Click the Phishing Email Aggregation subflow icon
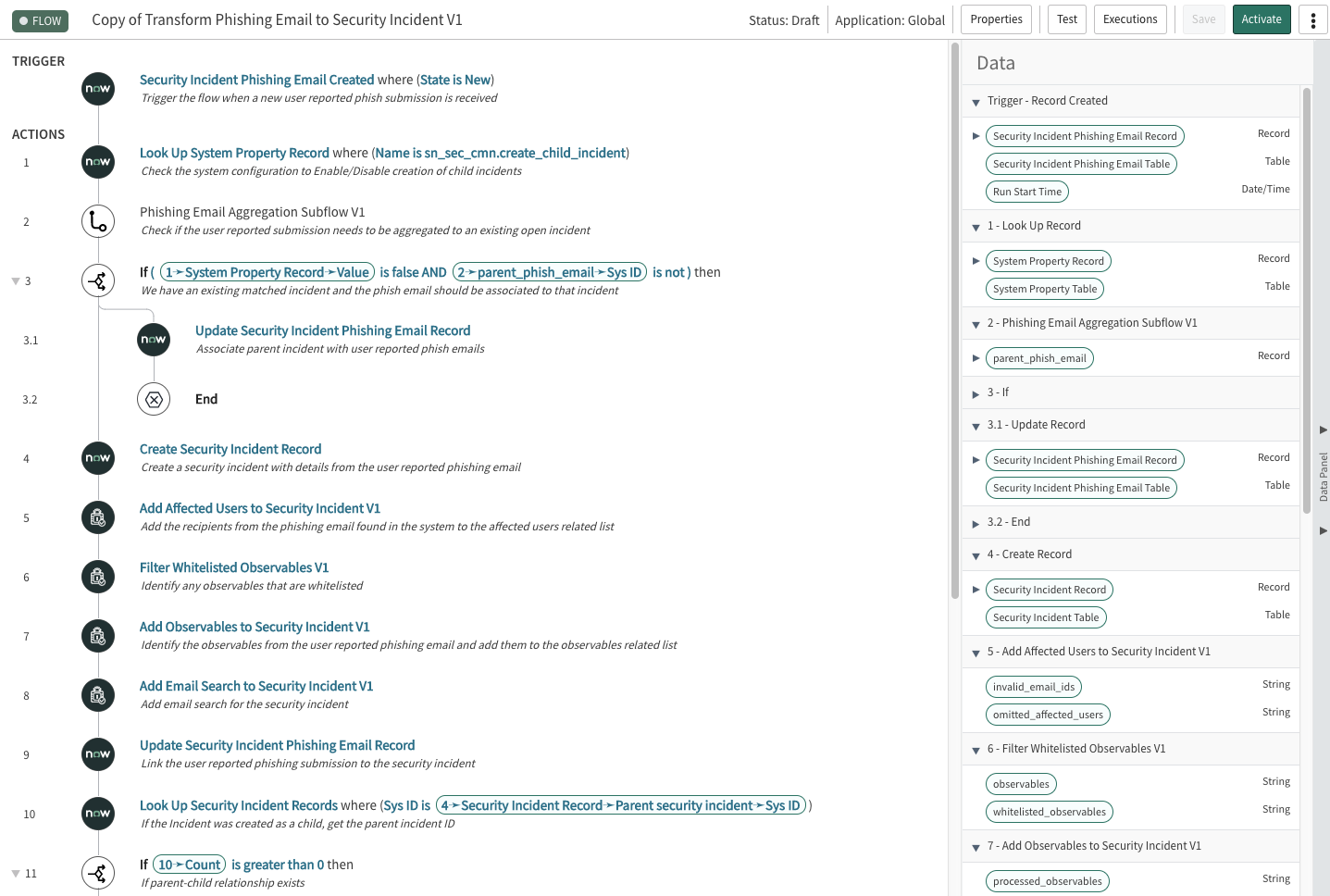The image size is (1330, 896). [x=98, y=221]
